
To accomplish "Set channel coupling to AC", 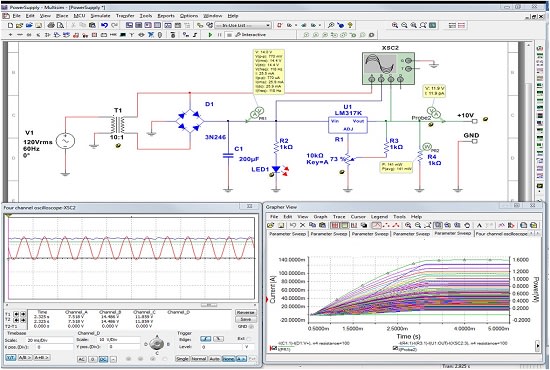I will coord(81,359).
